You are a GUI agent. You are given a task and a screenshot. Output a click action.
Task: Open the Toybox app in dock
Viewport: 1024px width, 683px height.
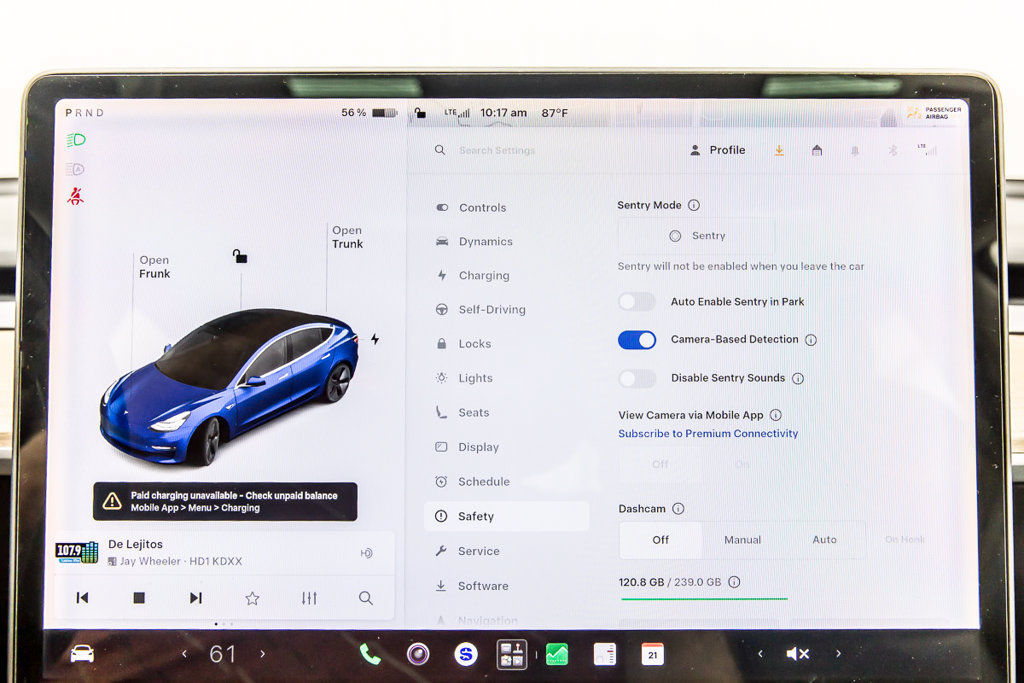click(x=511, y=654)
